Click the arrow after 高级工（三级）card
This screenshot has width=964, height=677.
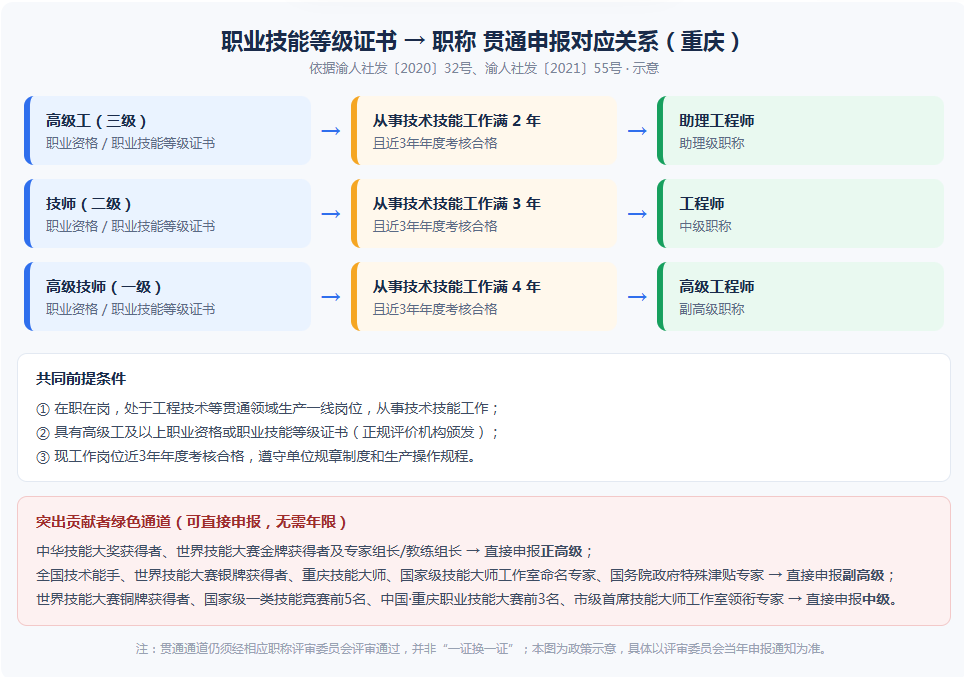[331, 131]
